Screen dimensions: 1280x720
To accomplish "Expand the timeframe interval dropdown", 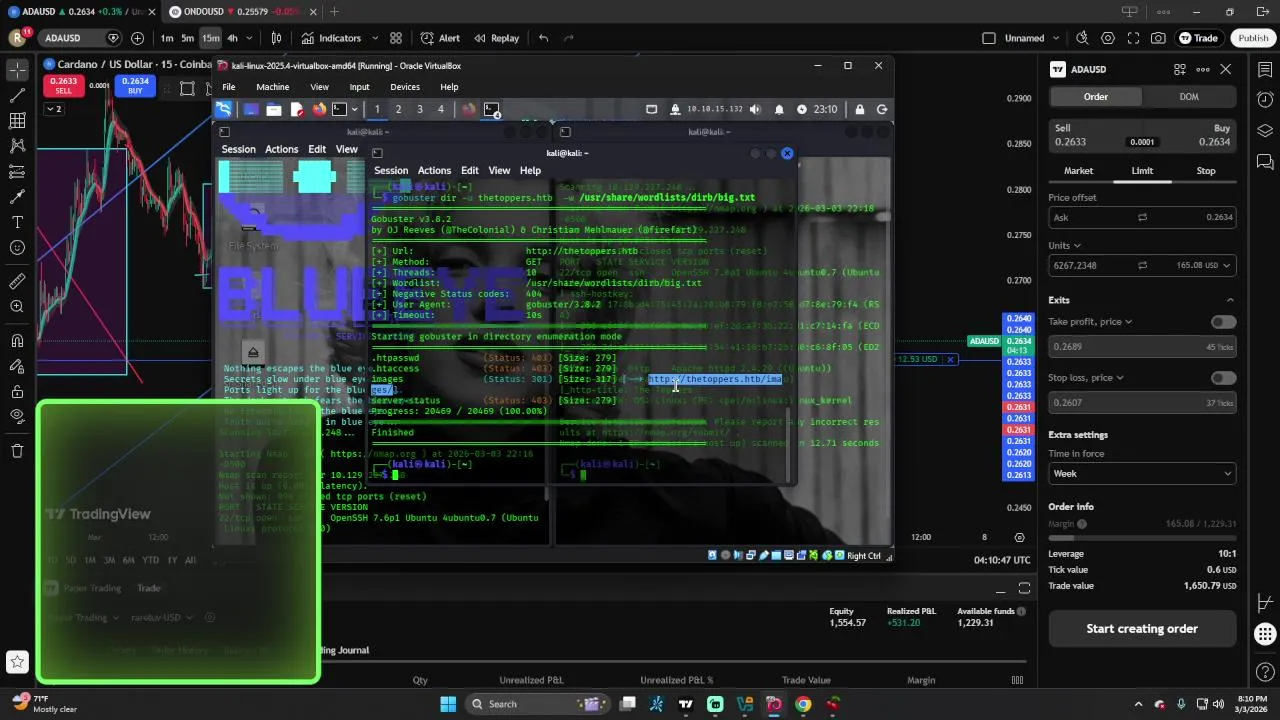I will [250, 38].
